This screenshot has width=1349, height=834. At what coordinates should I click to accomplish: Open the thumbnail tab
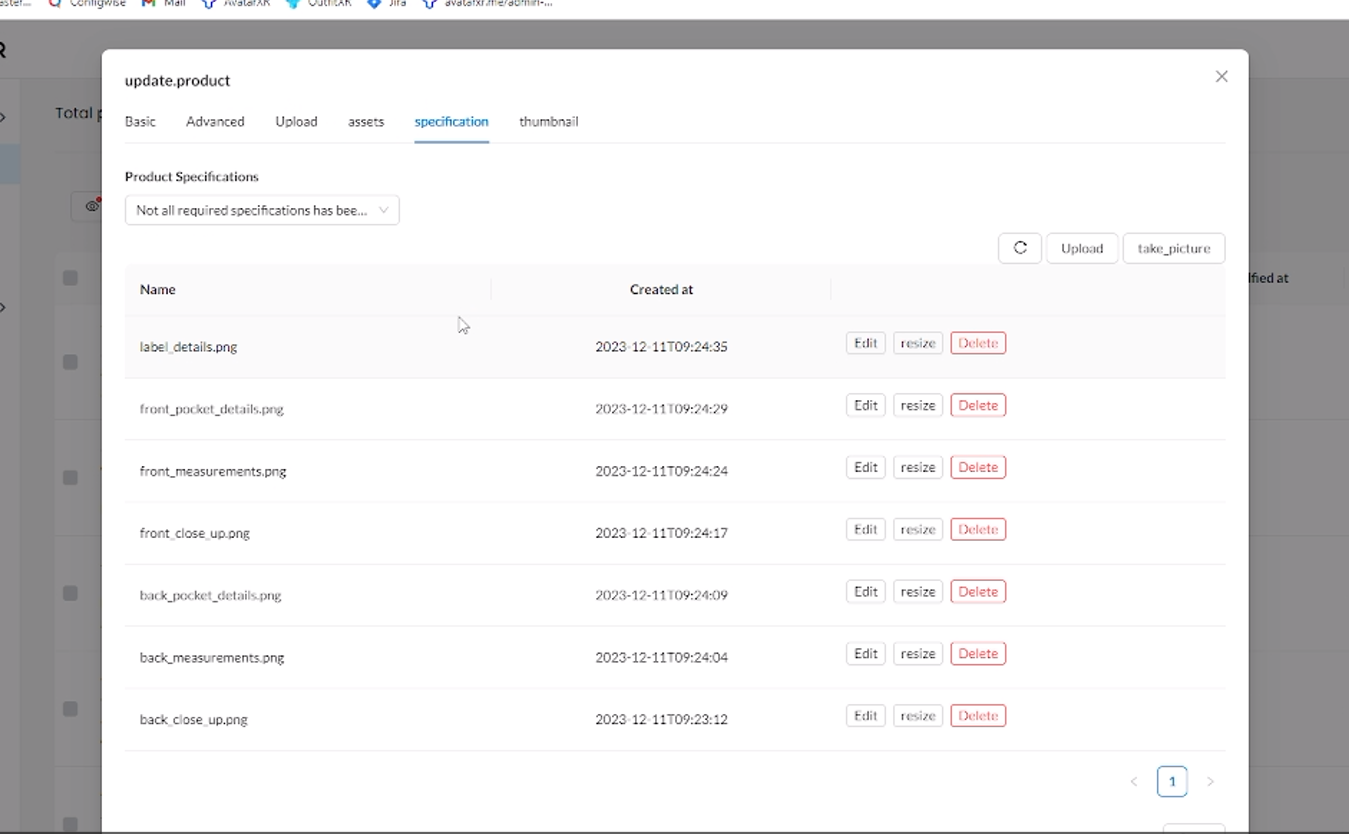click(x=548, y=121)
